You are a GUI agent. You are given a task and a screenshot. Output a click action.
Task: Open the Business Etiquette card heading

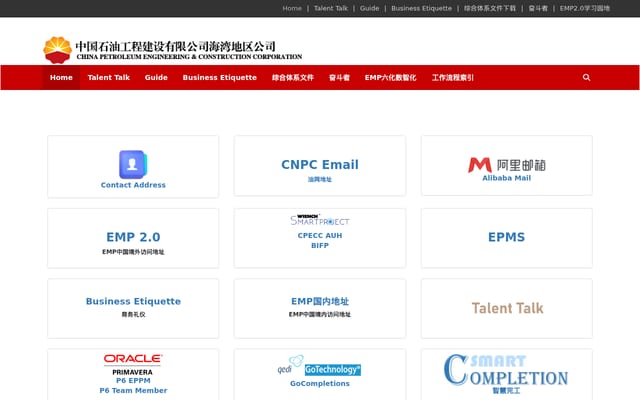tap(133, 301)
